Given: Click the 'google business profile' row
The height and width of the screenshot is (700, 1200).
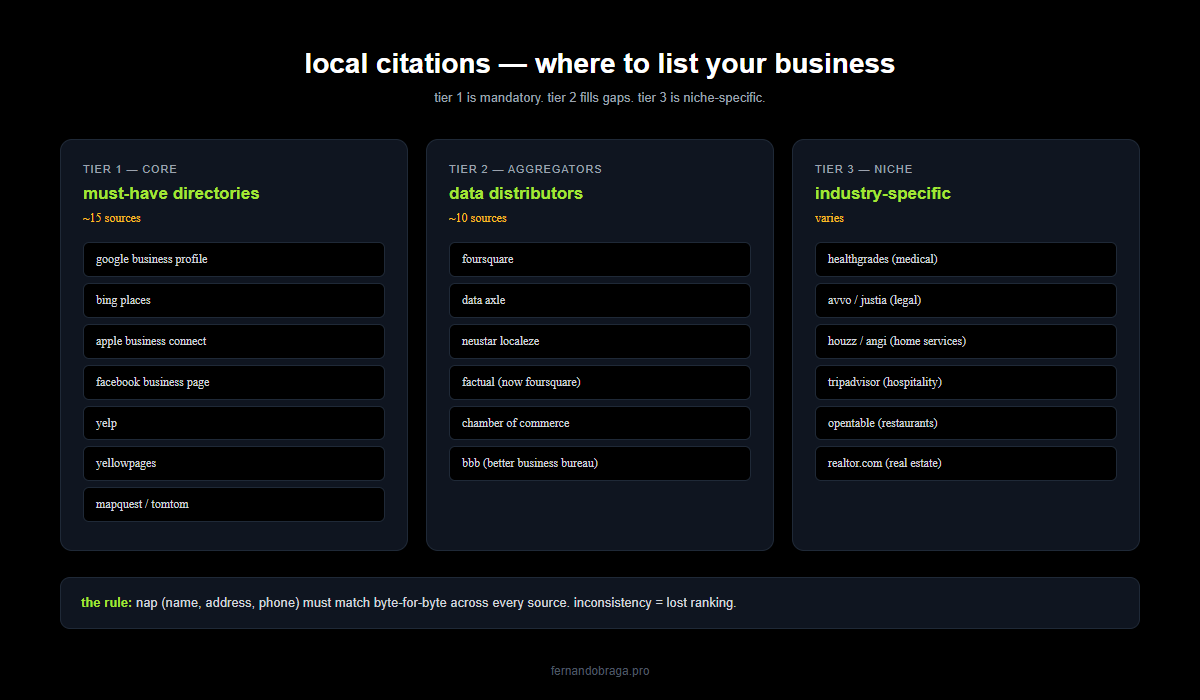Looking at the screenshot, I should tap(234, 259).
